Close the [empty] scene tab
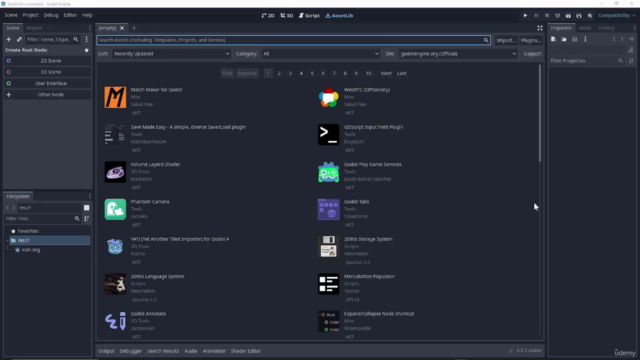The height and width of the screenshot is (360, 640). point(122,28)
